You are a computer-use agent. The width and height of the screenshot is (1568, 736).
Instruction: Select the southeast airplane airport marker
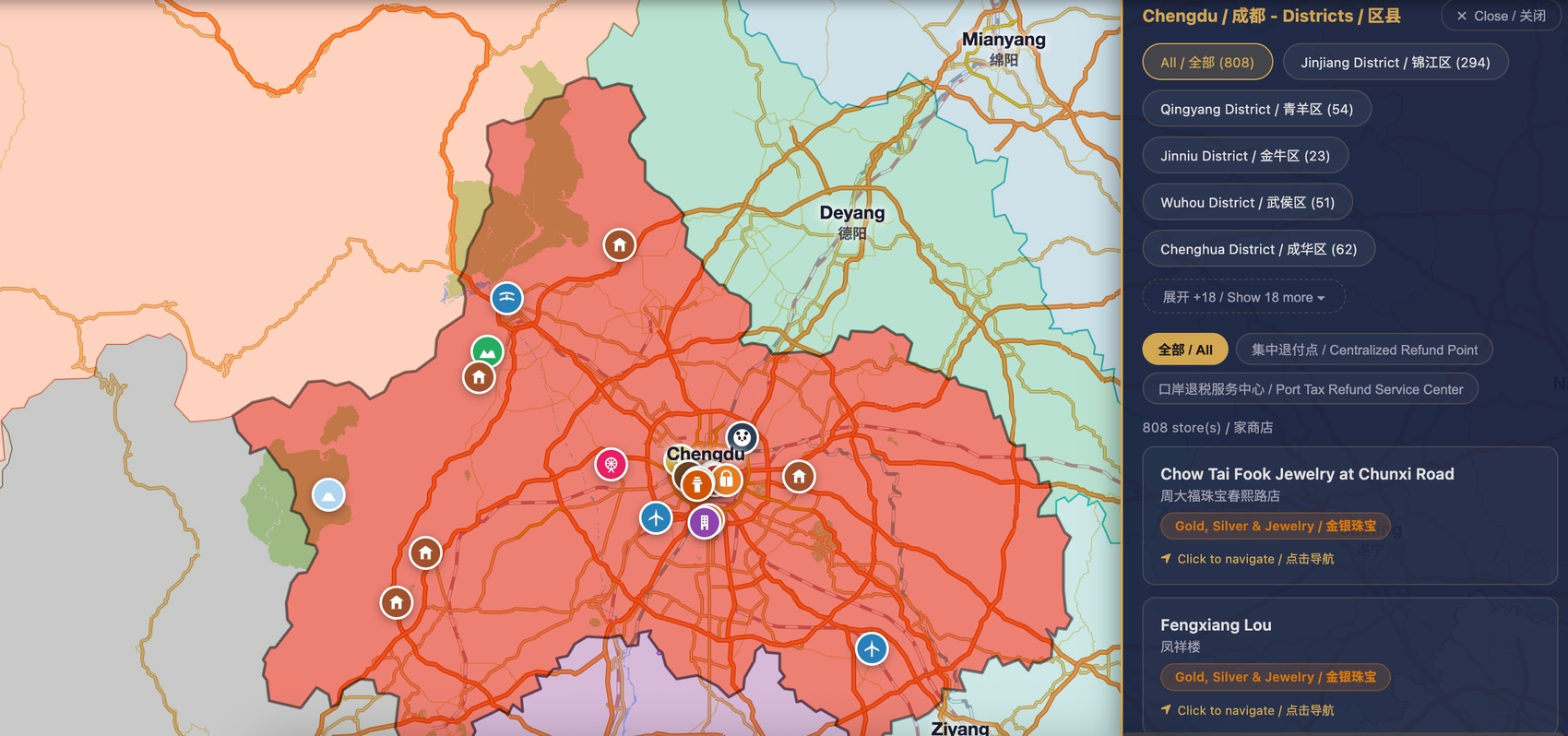872,648
